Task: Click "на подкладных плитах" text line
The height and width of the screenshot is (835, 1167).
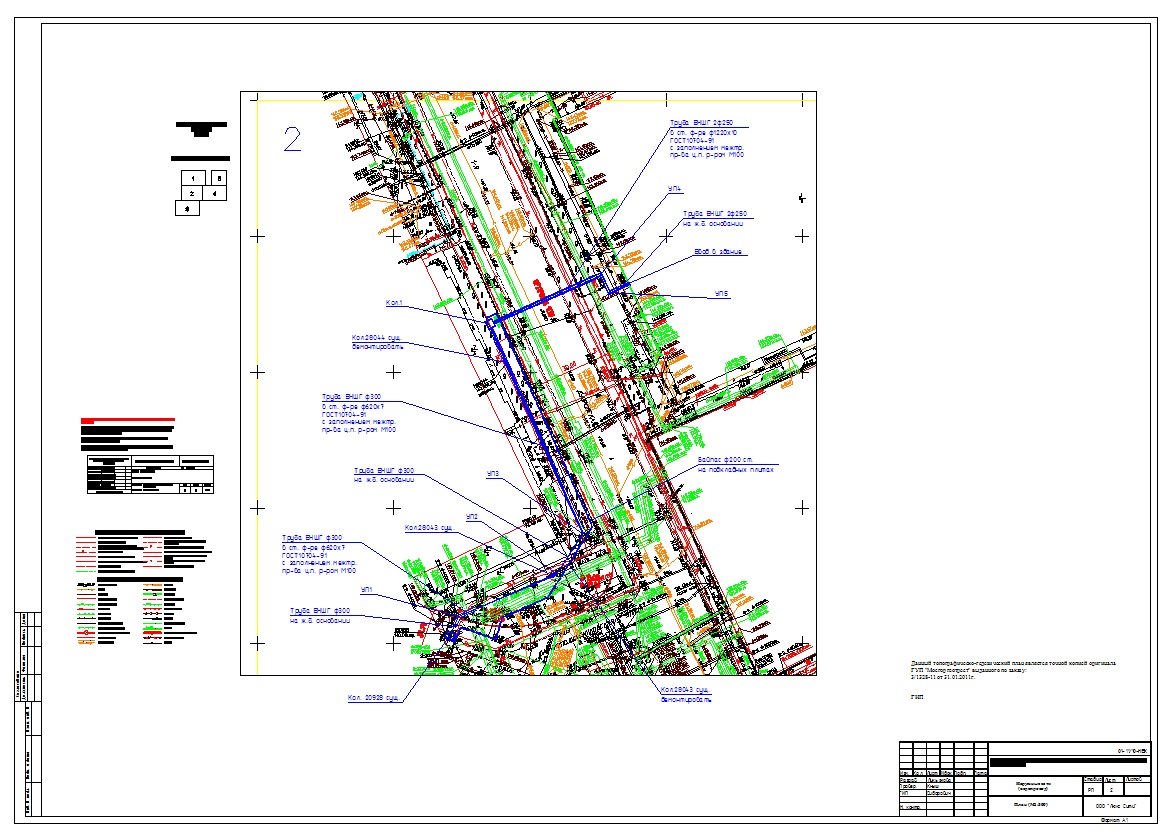Action: tap(735, 470)
